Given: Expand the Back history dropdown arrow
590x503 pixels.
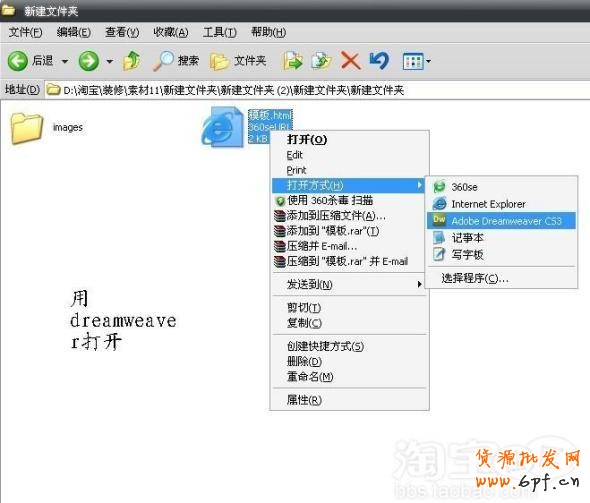Looking at the screenshot, I should (x=65, y=61).
